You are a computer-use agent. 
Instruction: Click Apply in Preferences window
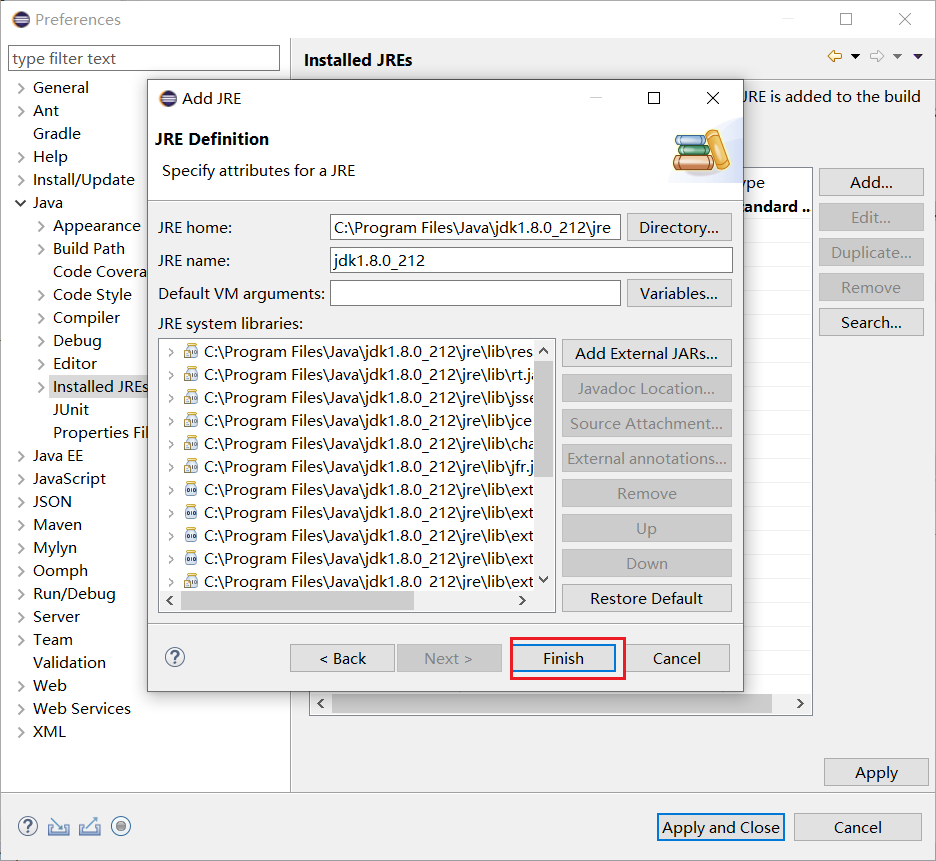[876, 773]
